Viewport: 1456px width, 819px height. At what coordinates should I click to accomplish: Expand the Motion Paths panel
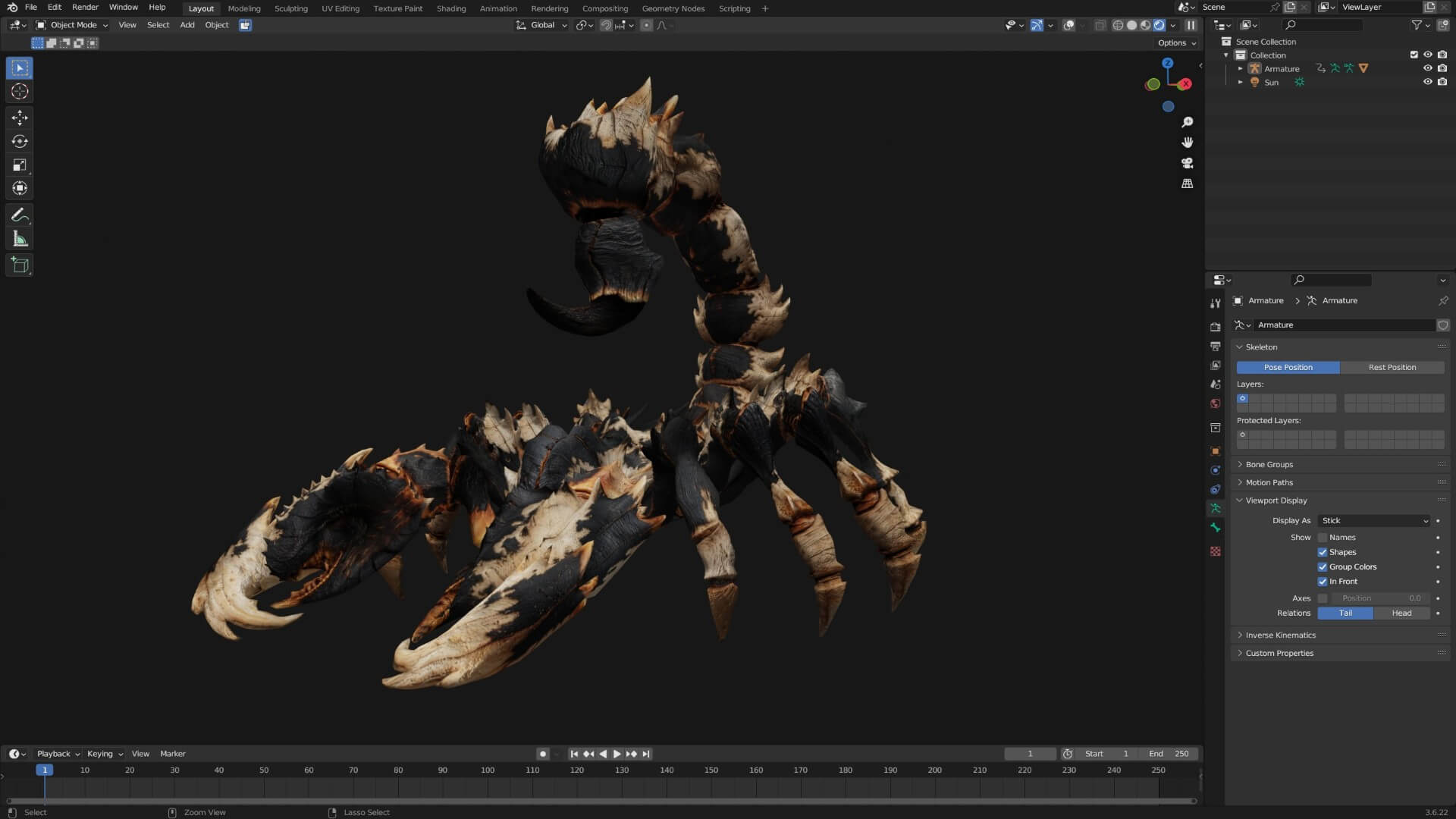coord(1269,483)
